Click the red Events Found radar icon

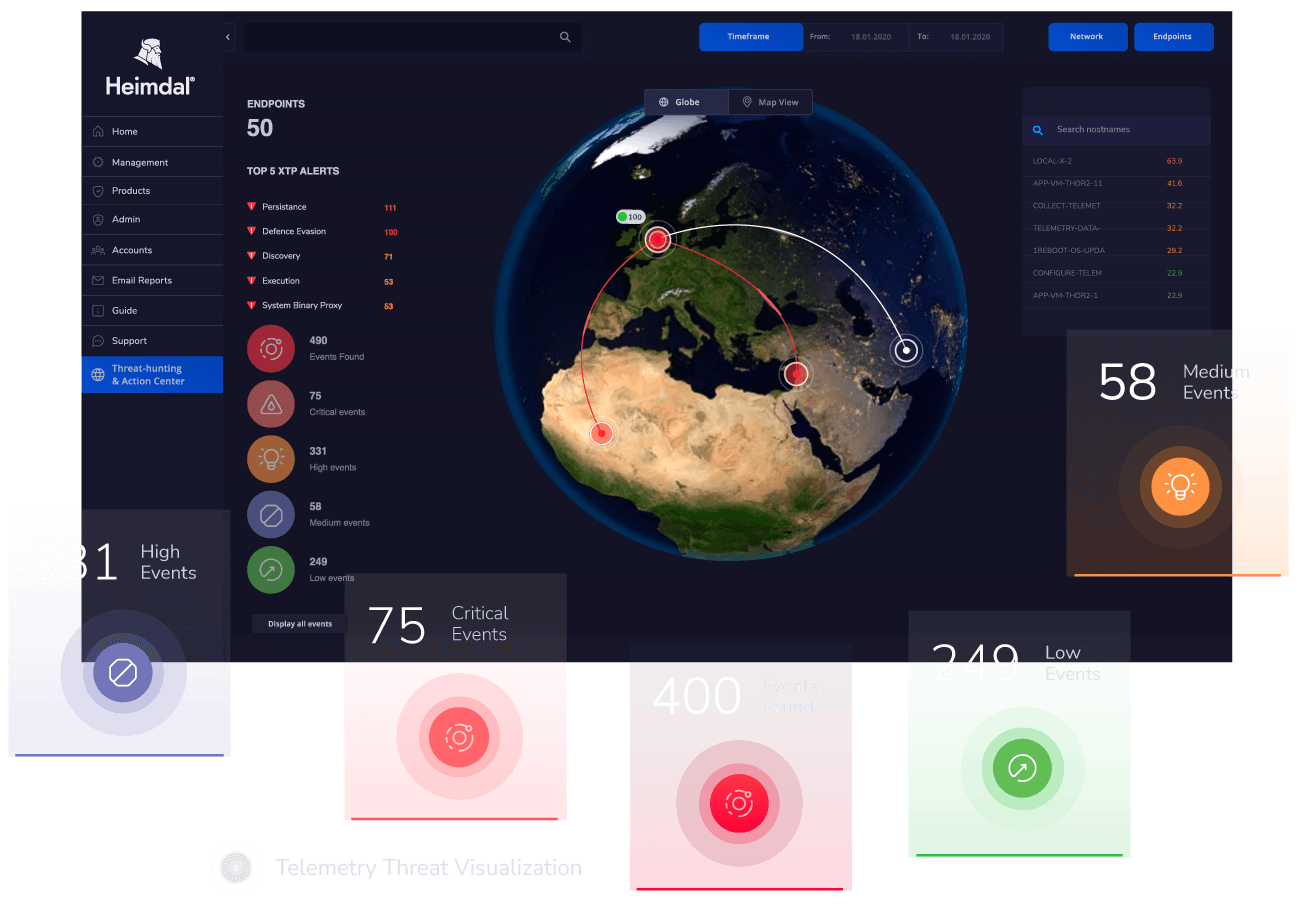point(271,348)
